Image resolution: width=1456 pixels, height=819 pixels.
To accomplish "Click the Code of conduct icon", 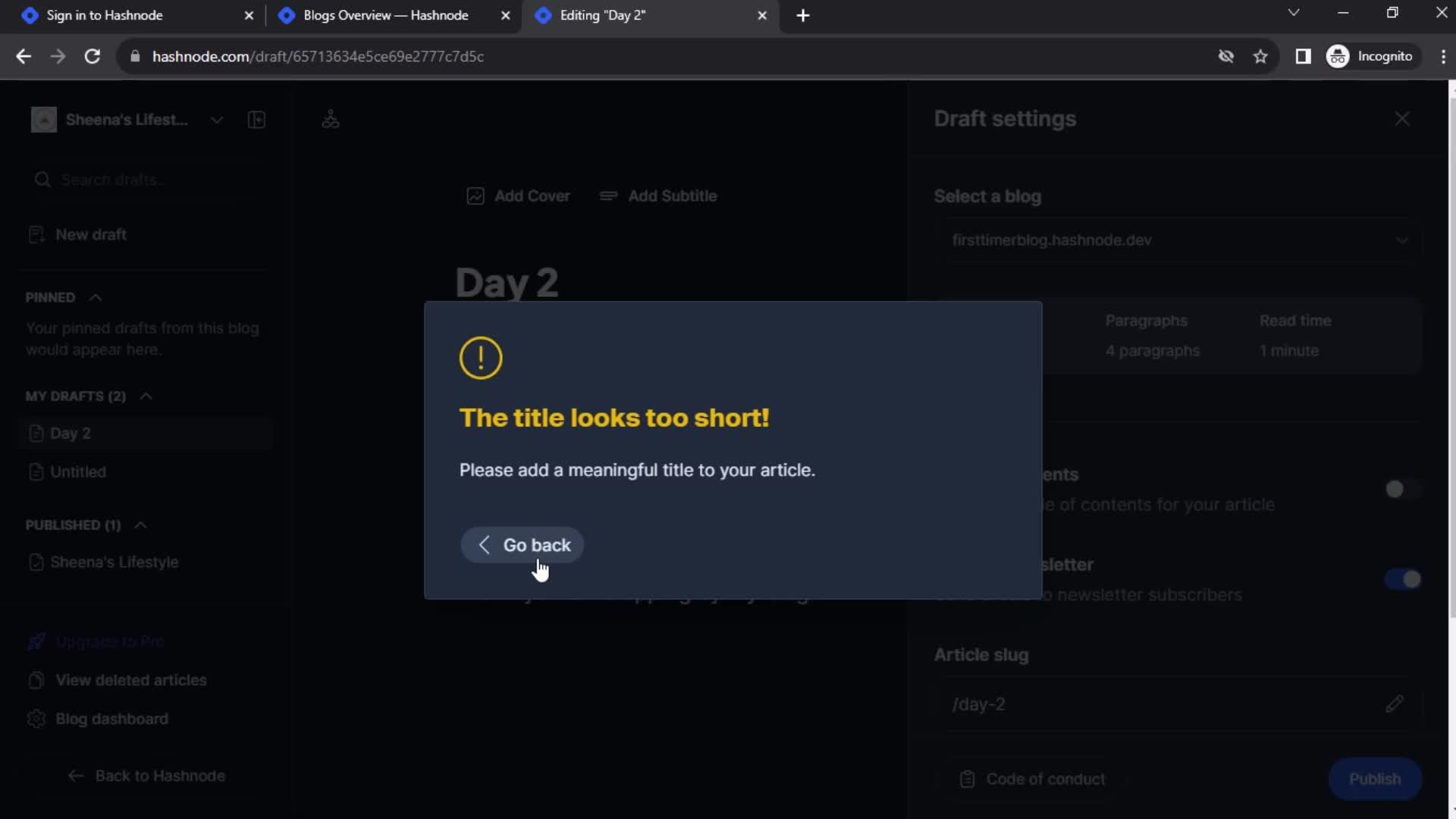I will 967,779.
